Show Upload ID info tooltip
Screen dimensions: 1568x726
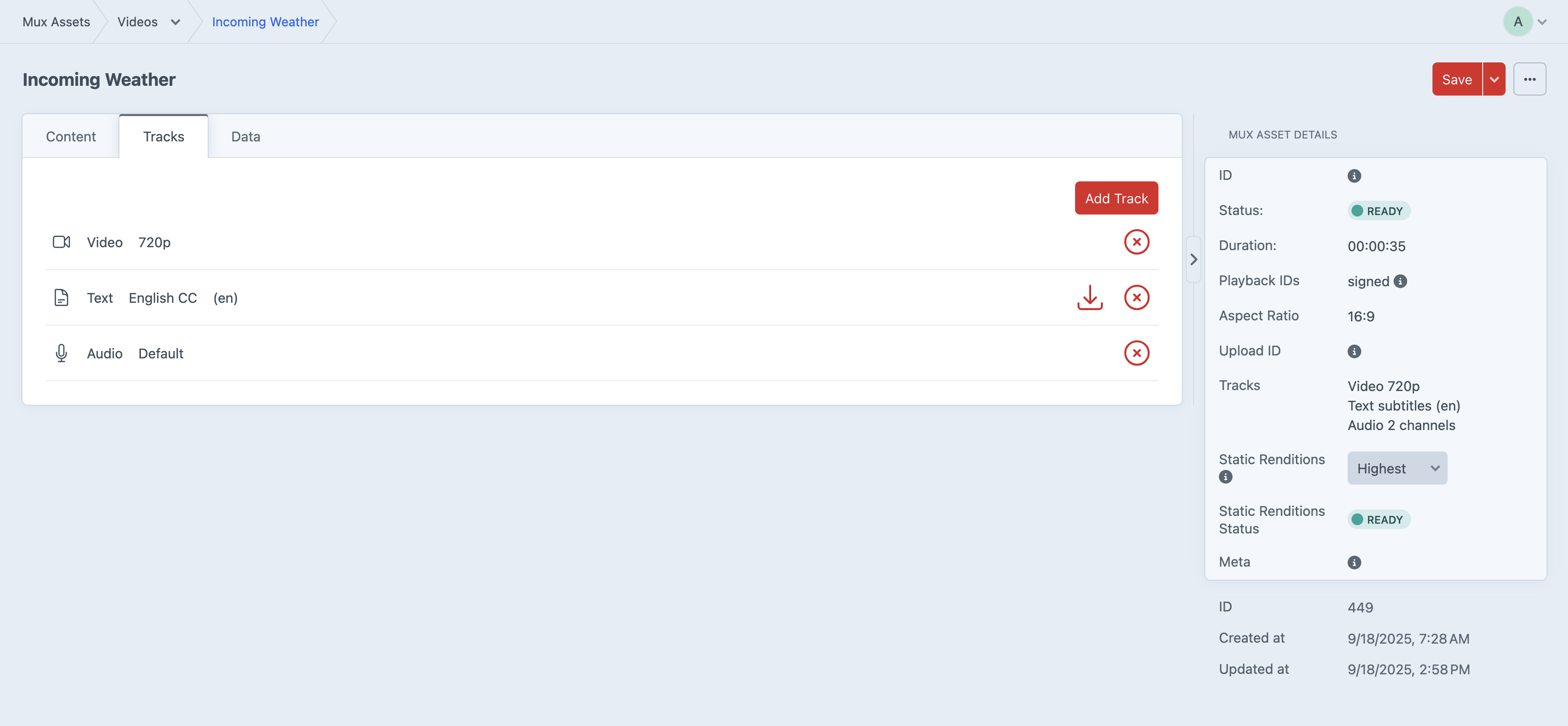tap(1354, 351)
